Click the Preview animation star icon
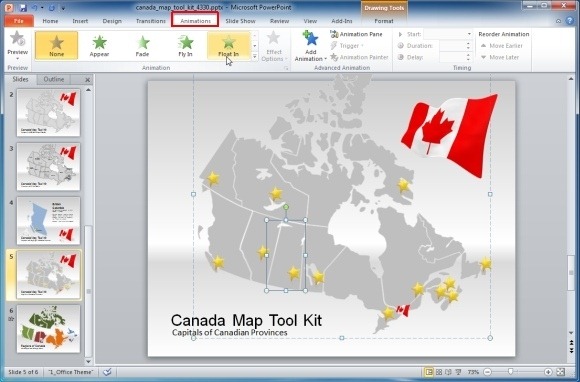Screen dimensions: 580x382 coord(17,38)
